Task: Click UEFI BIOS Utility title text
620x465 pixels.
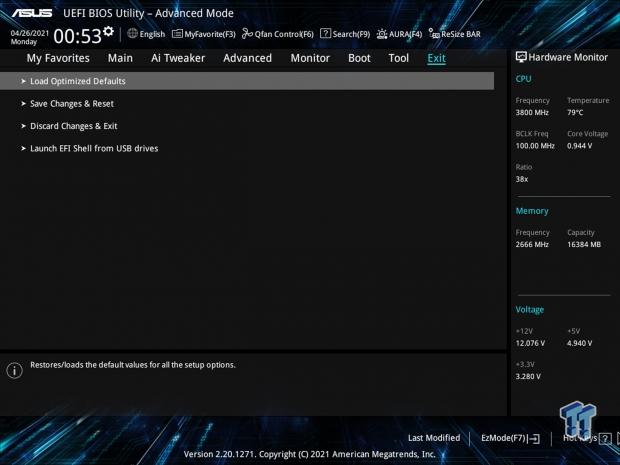Action: point(148,13)
